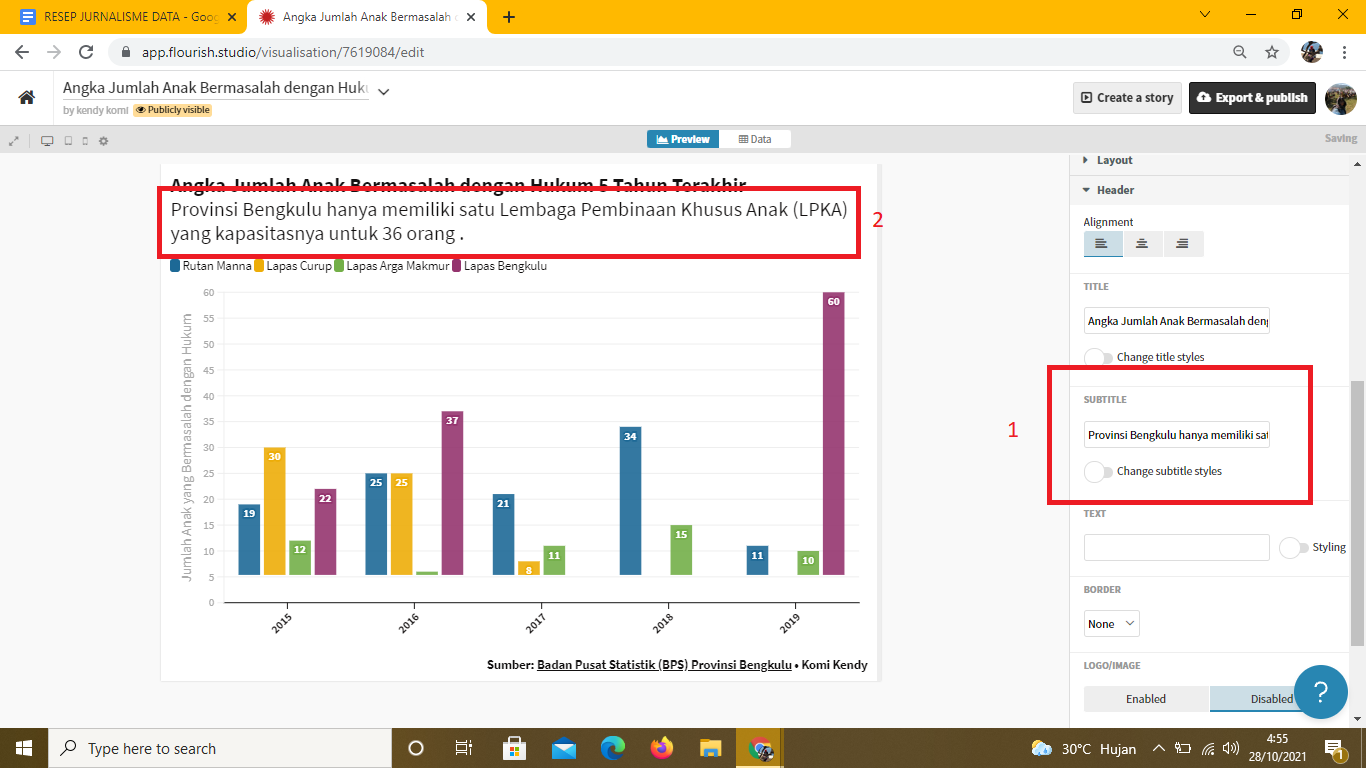Click the Create a story button
Viewport: 1366px width, 768px height.
(x=1126, y=98)
